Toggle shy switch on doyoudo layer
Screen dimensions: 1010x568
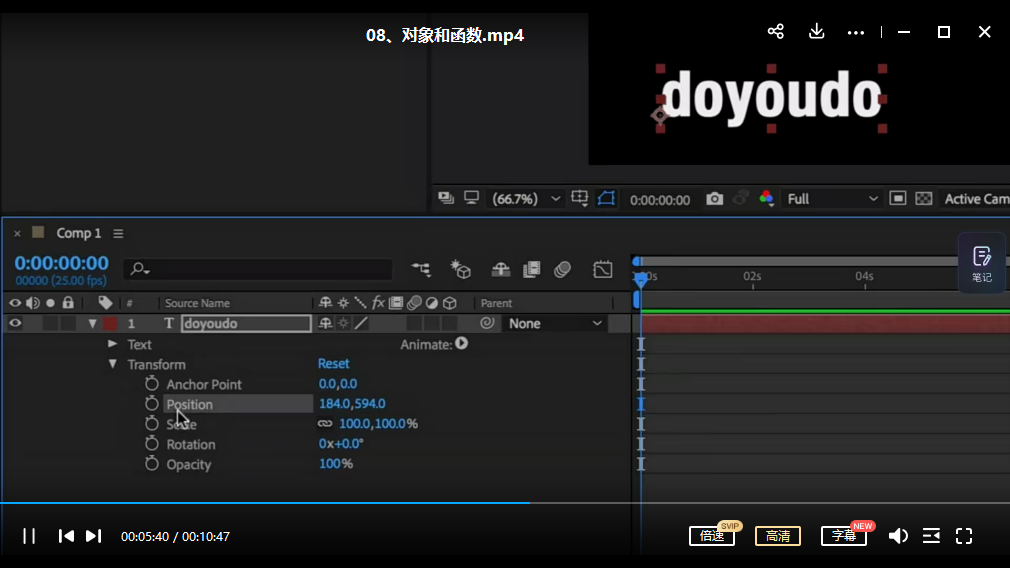click(x=325, y=323)
